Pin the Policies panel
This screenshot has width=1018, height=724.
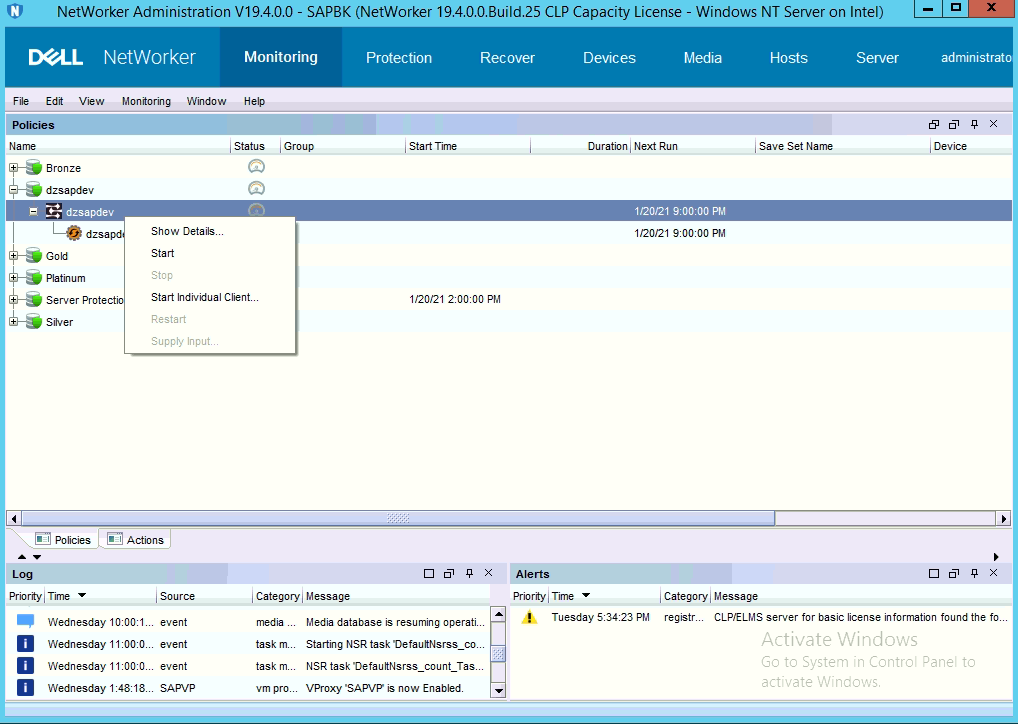pyautogui.click(x=974, y=125)
